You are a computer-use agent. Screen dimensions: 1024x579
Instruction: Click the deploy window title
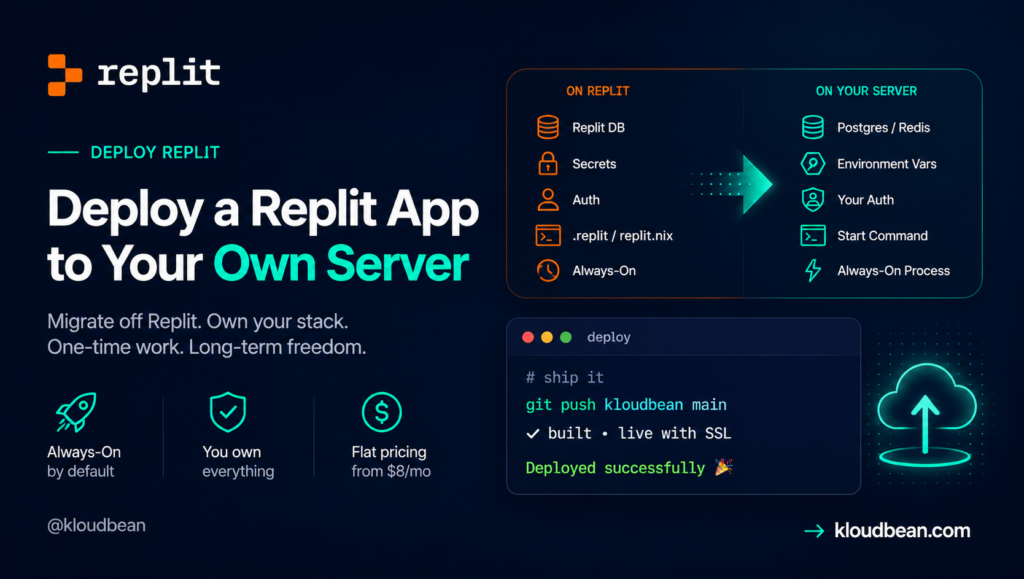tap(609, 337)
